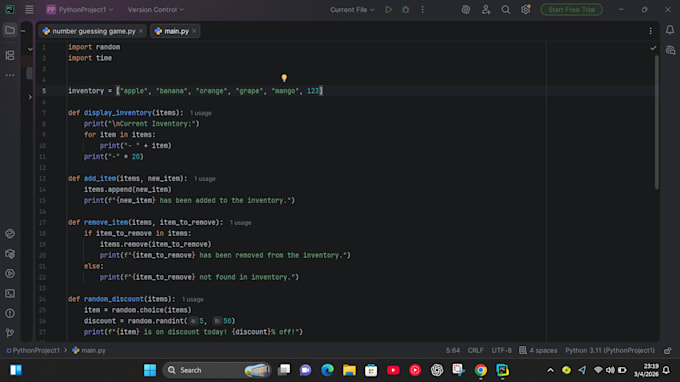Show more tool windows ellipsis in left sidebar
Image resolution: width=680 pixels, height=382 pixels.
10,75
